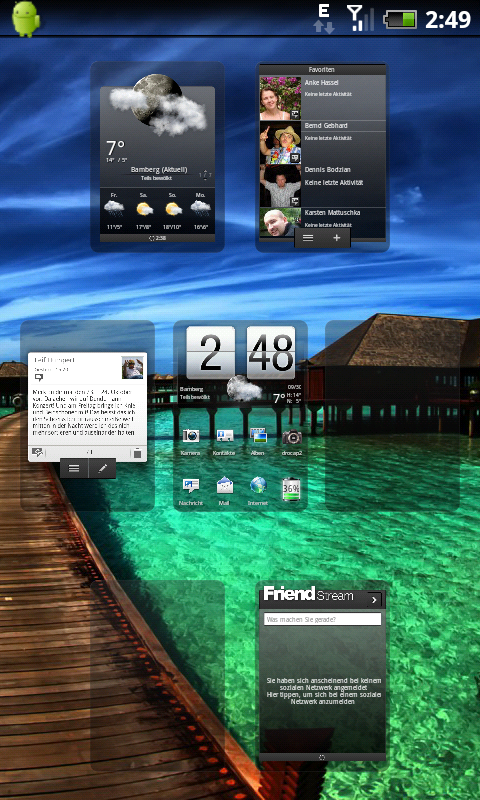Tap the Monday rain forecast icon
Screen dimensions: 480x800
[200, 208]
